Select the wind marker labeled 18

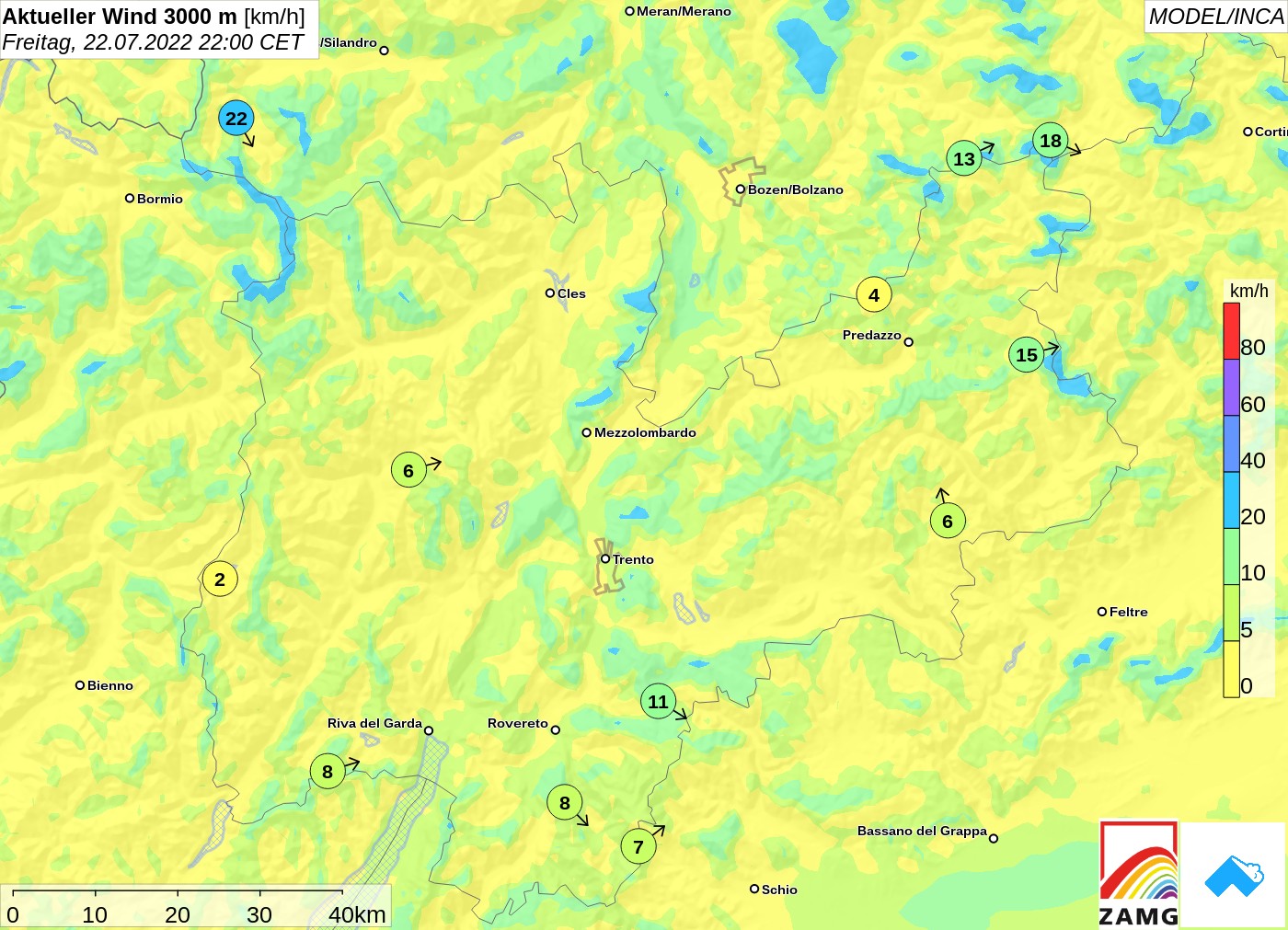coord(1051,141)
